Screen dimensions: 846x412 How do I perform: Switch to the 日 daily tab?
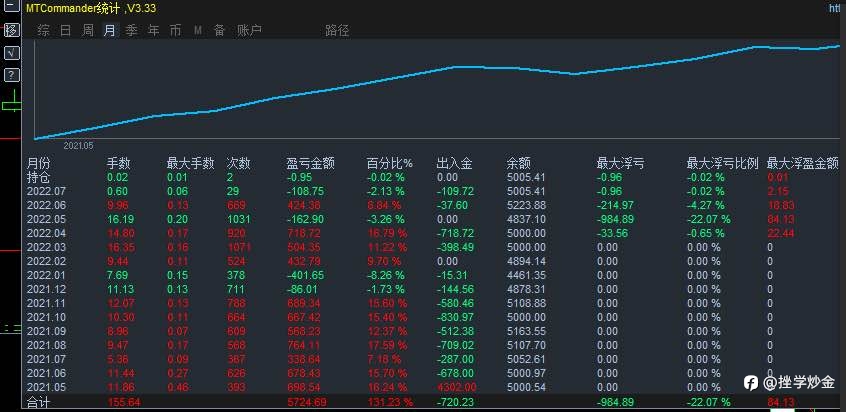pos(66,30)
